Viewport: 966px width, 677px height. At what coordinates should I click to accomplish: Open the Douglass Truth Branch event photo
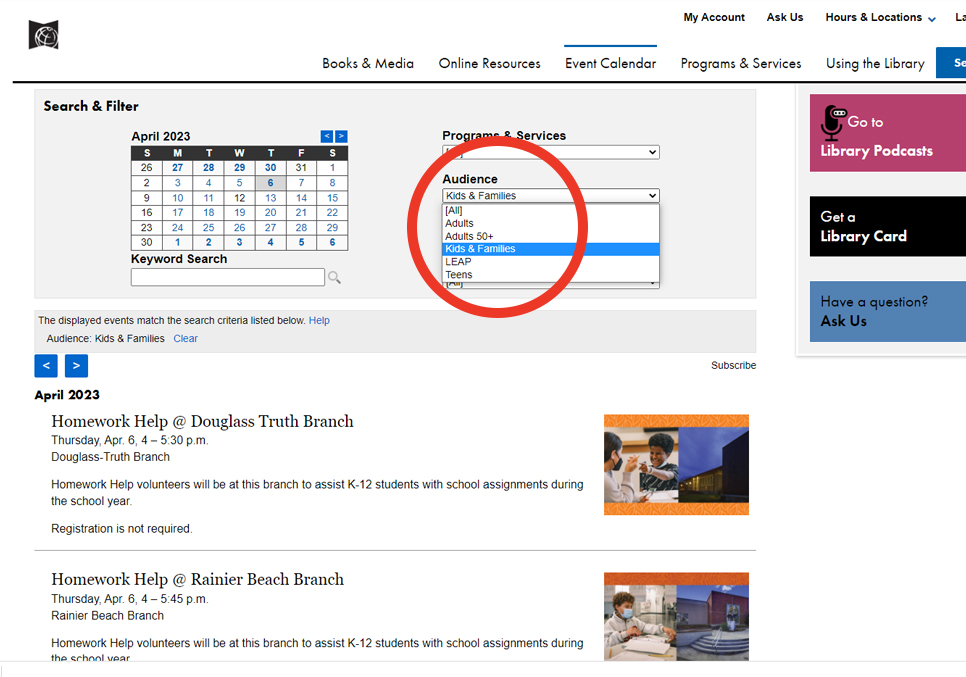676,464
